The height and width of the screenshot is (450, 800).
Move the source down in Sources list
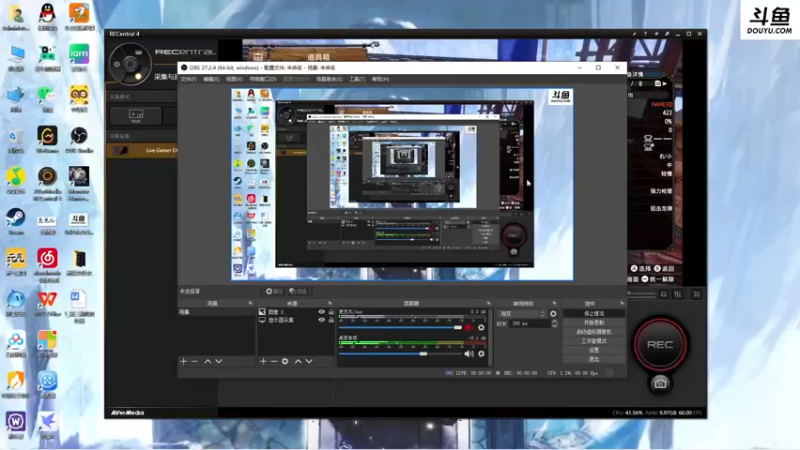(309, 361)
